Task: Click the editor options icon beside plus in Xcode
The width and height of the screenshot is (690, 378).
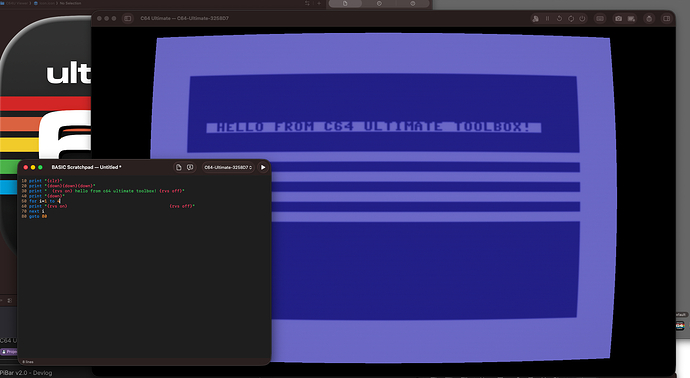Action: pyautogui.click(x=307, y=4)
